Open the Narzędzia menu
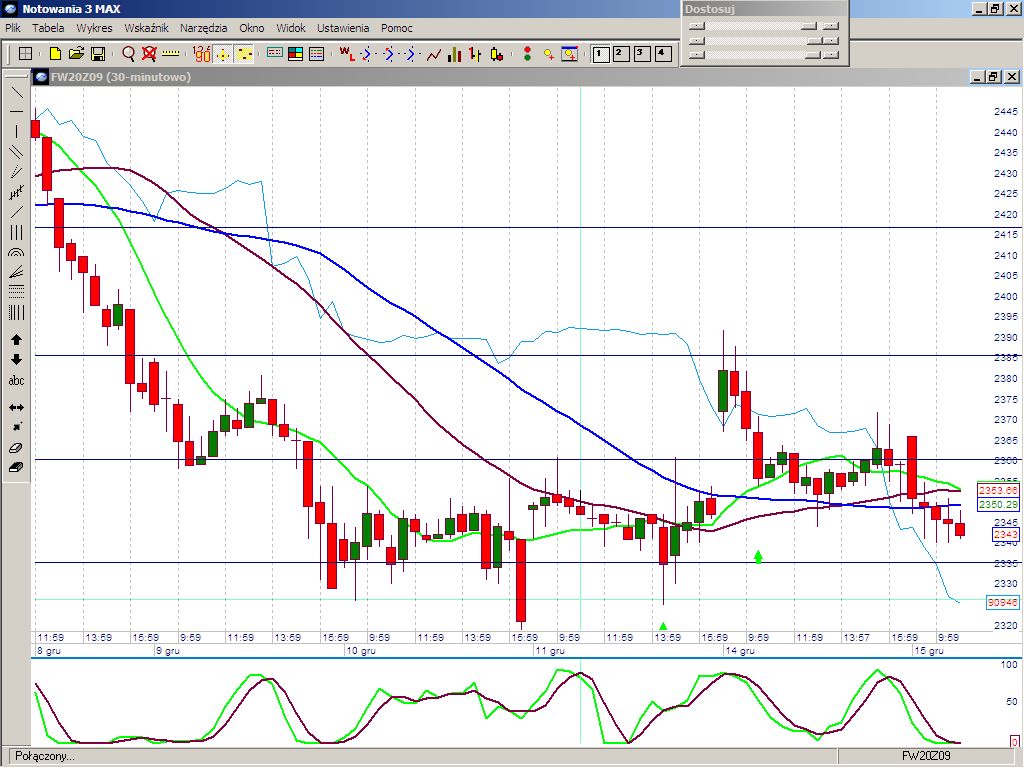This screenshot has width=1024, height=768. pyautogui.click(x=203, y=28)
